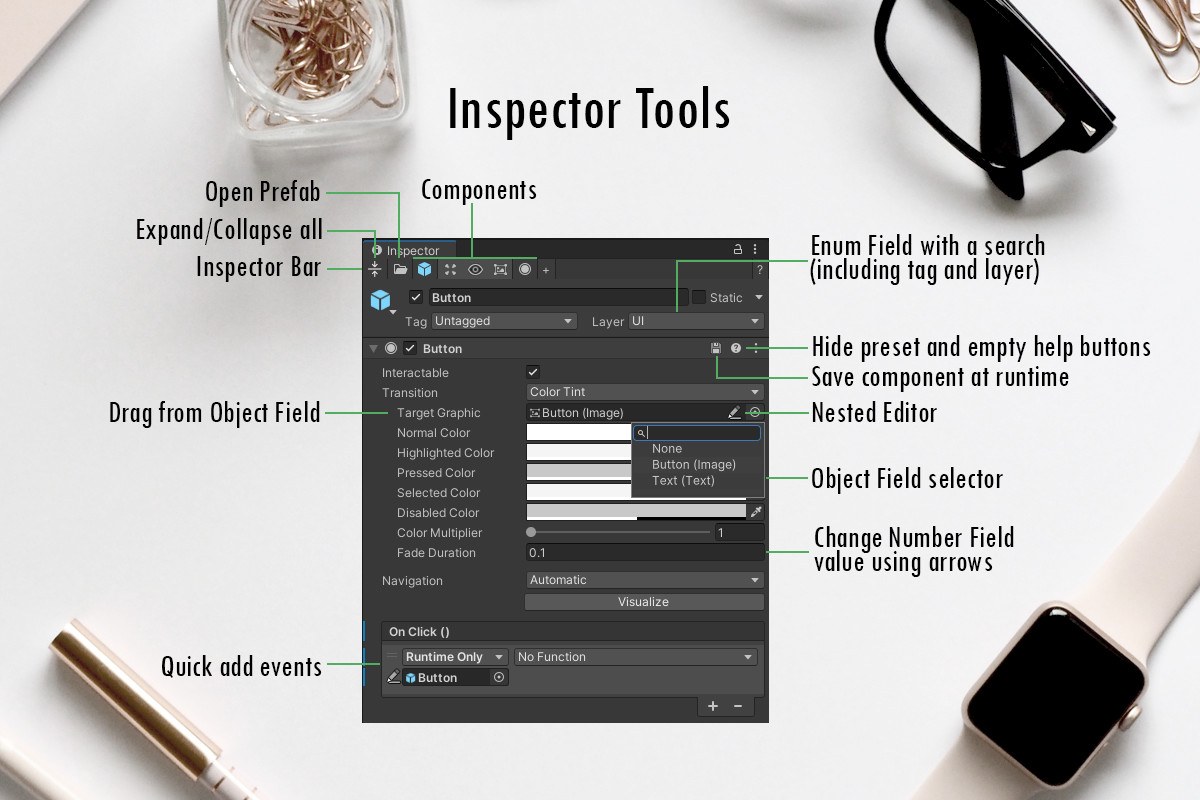
Task: Expand the Runtime Only dropdown
Action: coord(455,657)
